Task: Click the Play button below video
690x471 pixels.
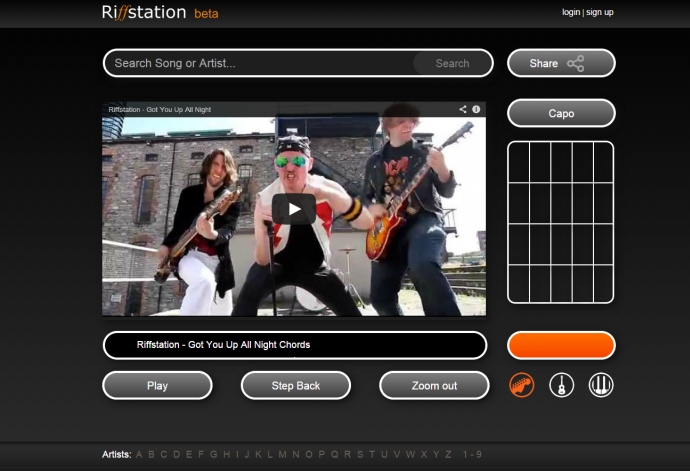Action: point(157,386)
